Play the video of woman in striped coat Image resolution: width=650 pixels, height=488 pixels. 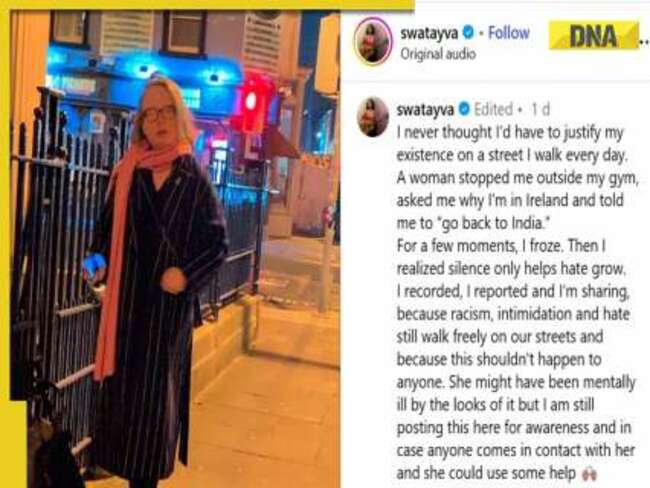[175, 249]
